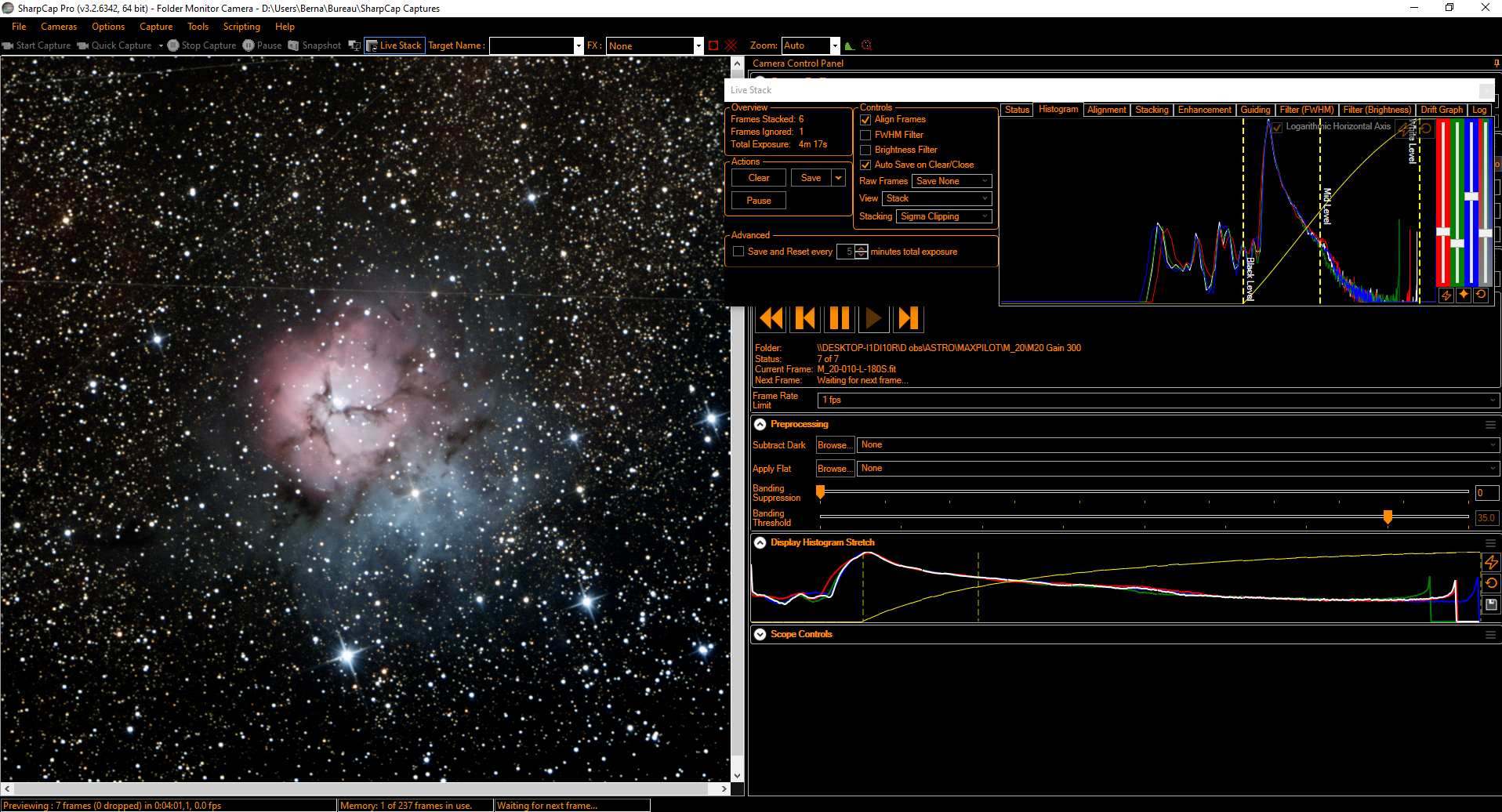Switch to the Drift Graph tab
The width and height of the screenshot is (1502, 812).
[1442, 110]
